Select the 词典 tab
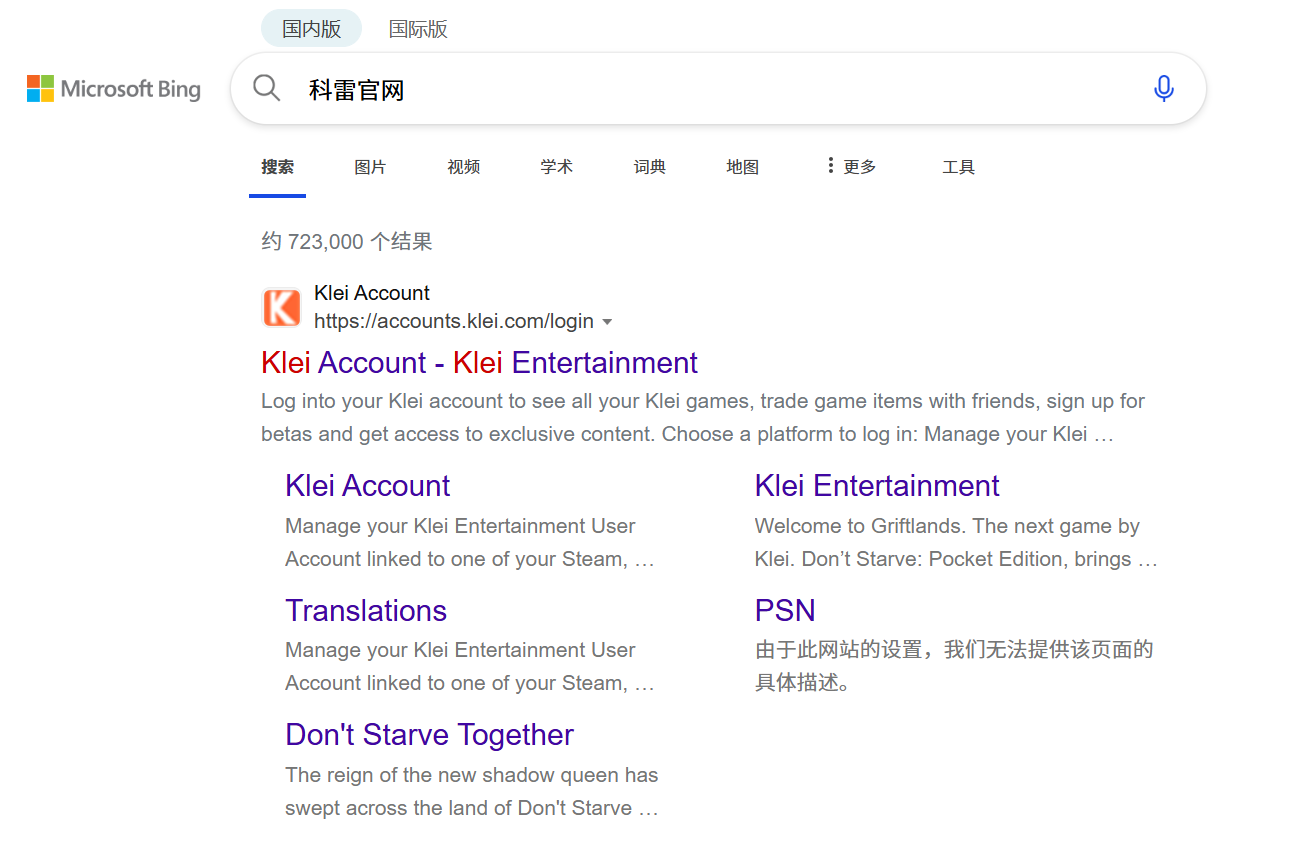The image size is (1310, 842). click(649, 167)
